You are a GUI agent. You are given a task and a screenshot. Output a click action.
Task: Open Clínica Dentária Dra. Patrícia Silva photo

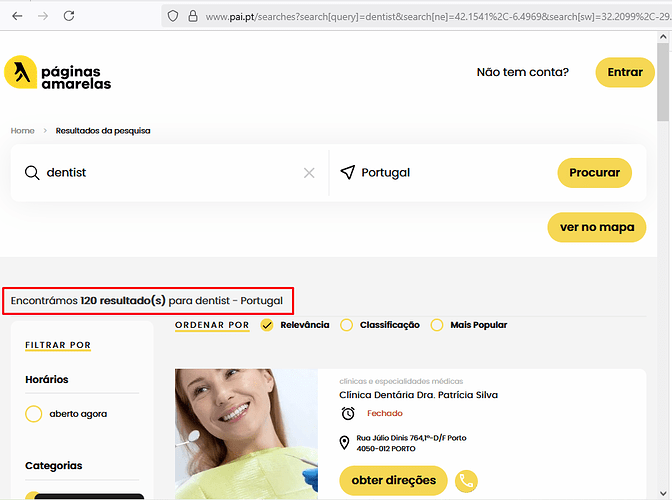[246, 433]
